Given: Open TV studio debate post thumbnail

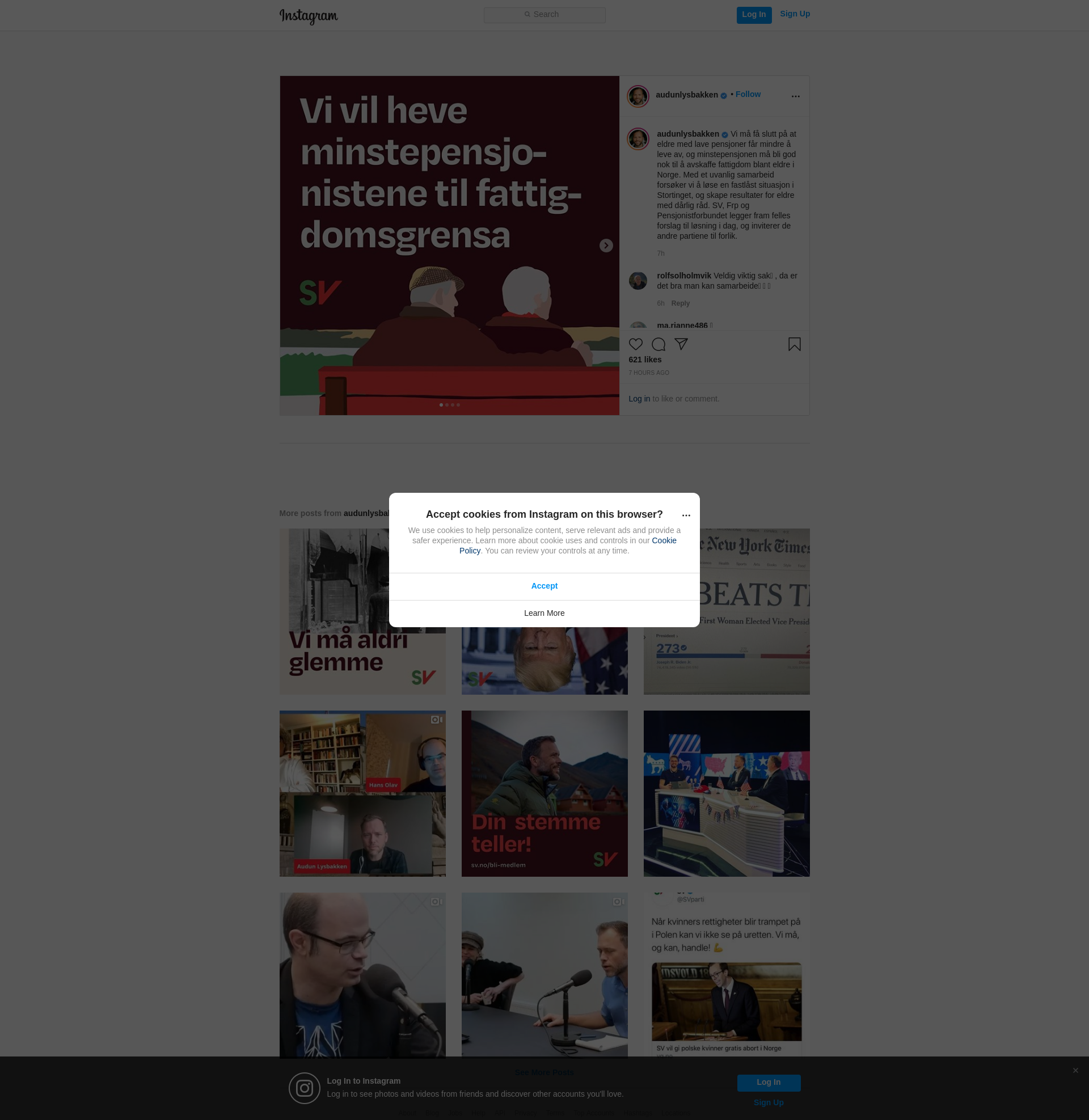Looking at the screenshot, I should click(x=727, y=793).
